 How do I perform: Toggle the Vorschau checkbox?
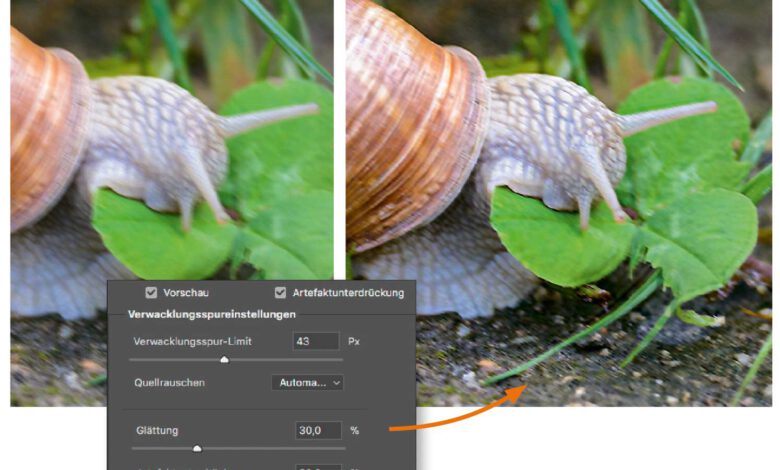pyautogui.click(x=151, y=292)
